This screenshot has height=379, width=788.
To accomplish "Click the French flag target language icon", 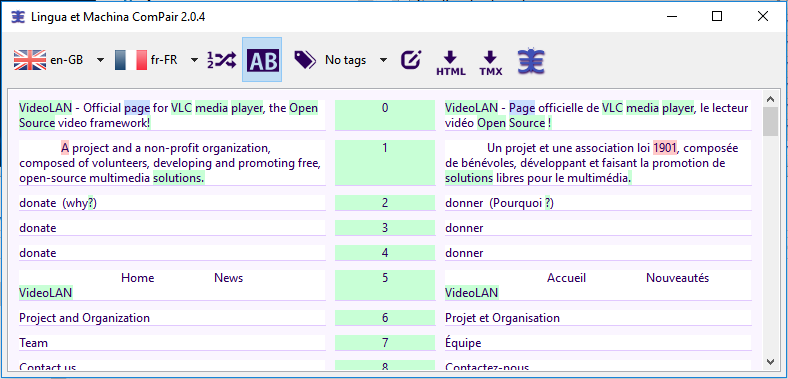I will click(x=131, y=60).
